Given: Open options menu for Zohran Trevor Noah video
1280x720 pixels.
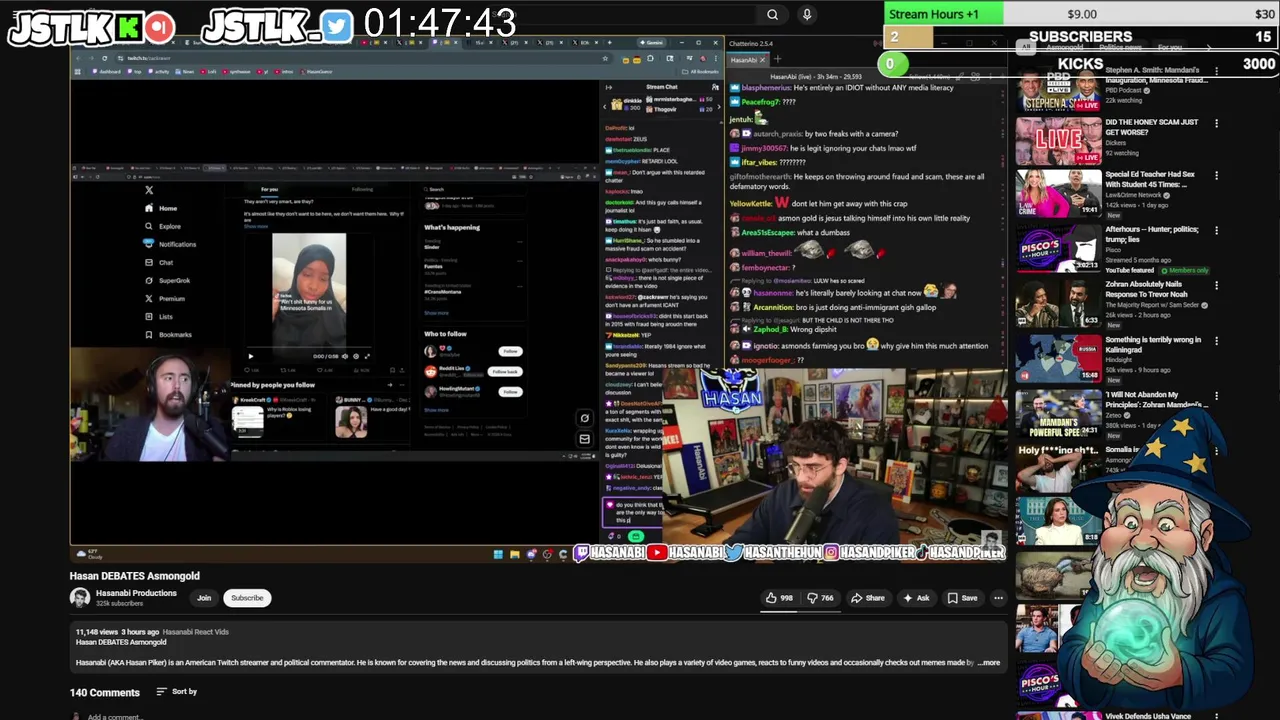Looking at the screenshot, I should coord(1216,285).
